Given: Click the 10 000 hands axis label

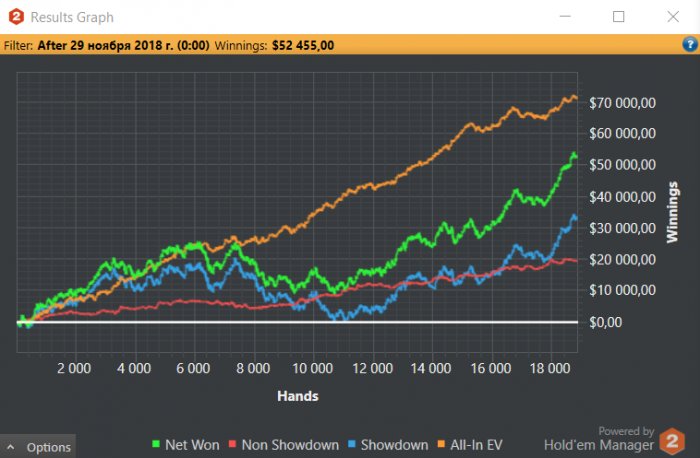Looking at the screenshot, I should tap(312, 368).
